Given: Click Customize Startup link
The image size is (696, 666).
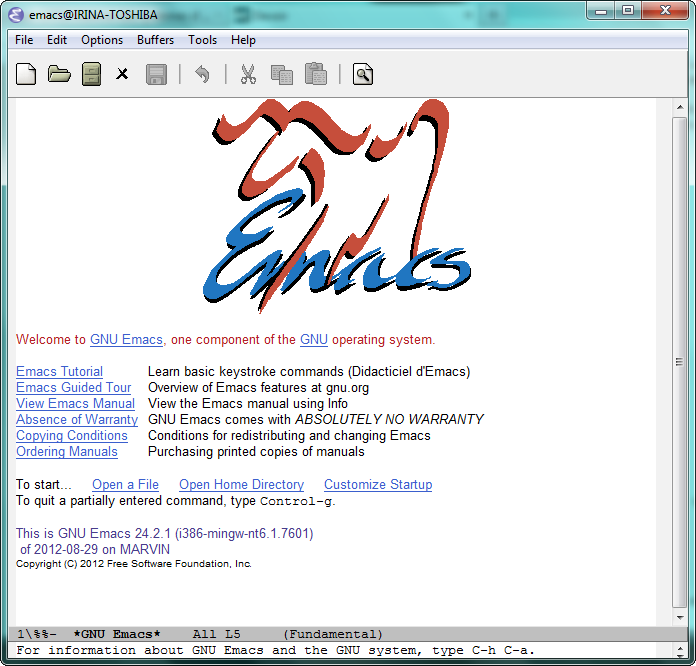Looking at the screenshot, I should [378, 484].
